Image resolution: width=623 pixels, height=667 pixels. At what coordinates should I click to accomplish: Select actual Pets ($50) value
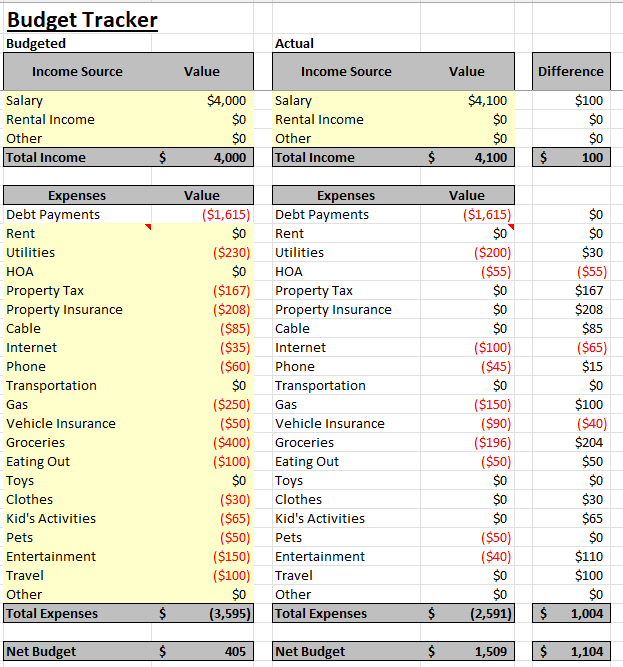coord(496,538)
